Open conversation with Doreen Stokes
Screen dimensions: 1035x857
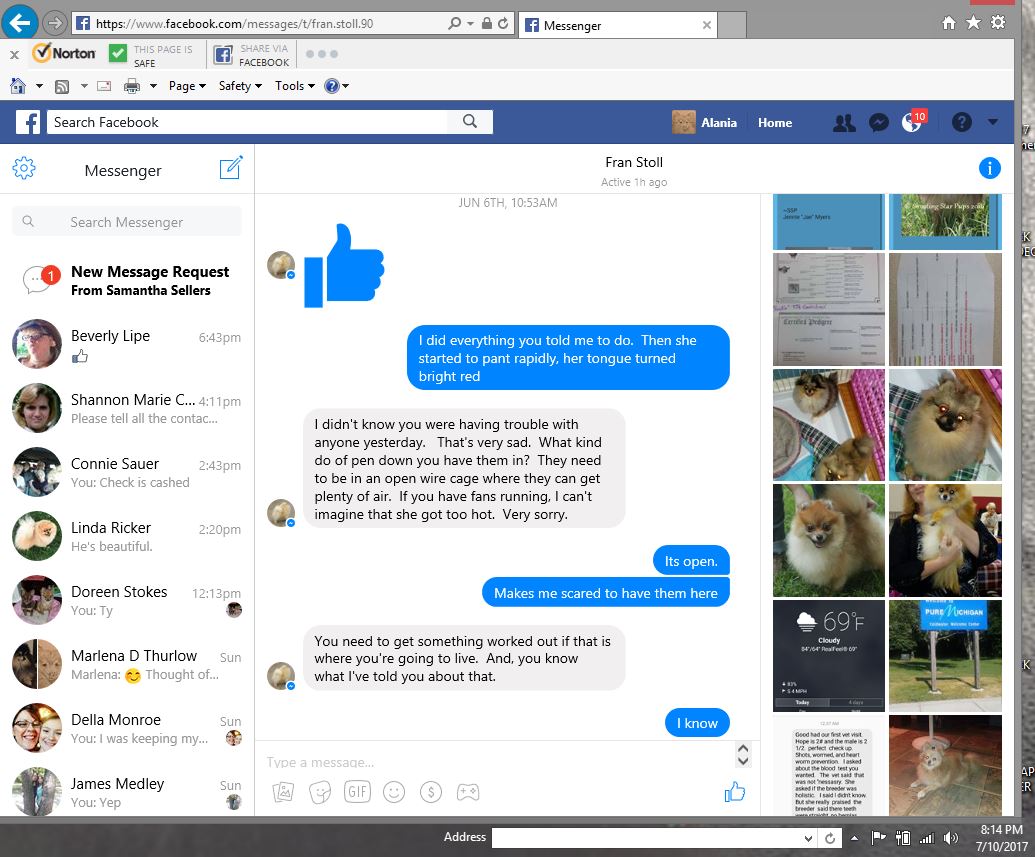point(127,601)
